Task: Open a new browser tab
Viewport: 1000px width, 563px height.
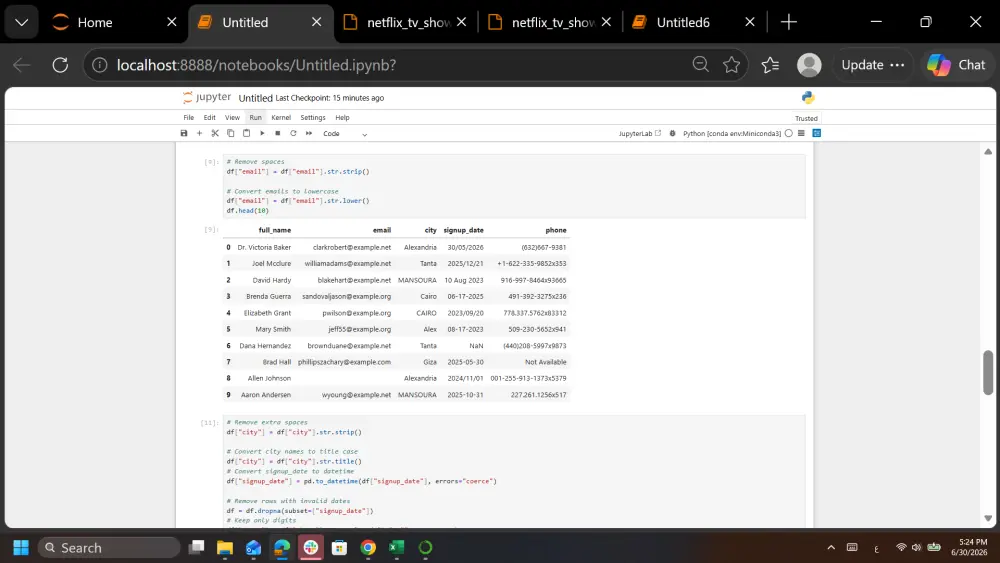Action: coord(789,22)
